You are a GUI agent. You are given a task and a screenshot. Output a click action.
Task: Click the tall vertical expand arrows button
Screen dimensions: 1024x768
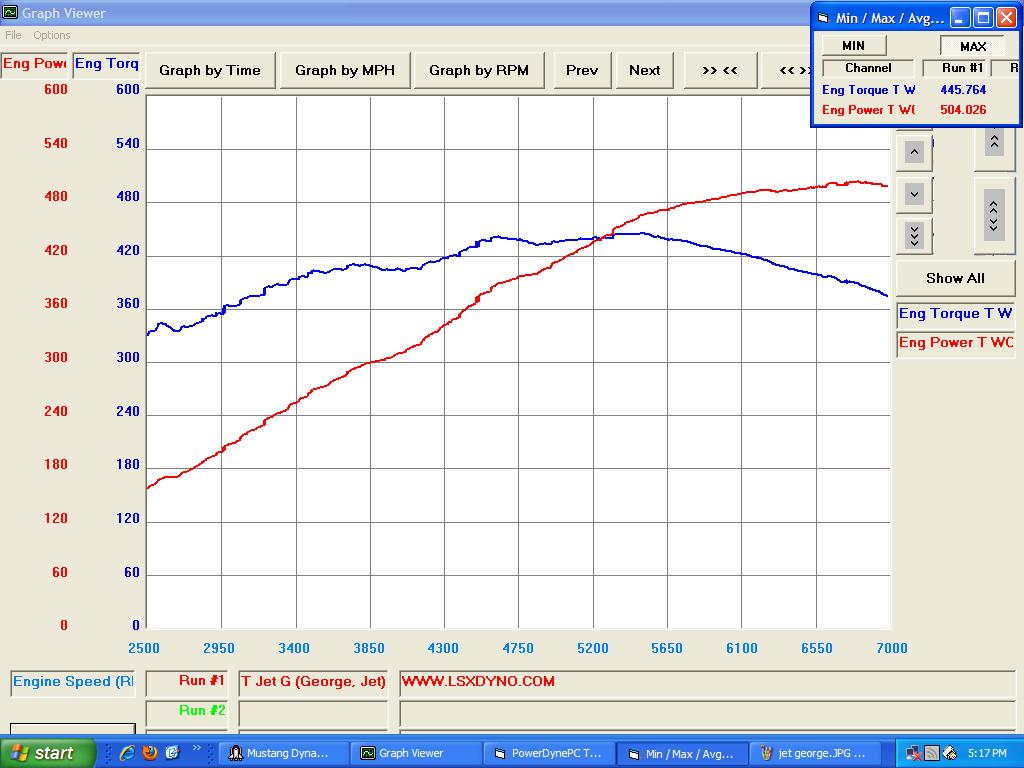(993, 215)
